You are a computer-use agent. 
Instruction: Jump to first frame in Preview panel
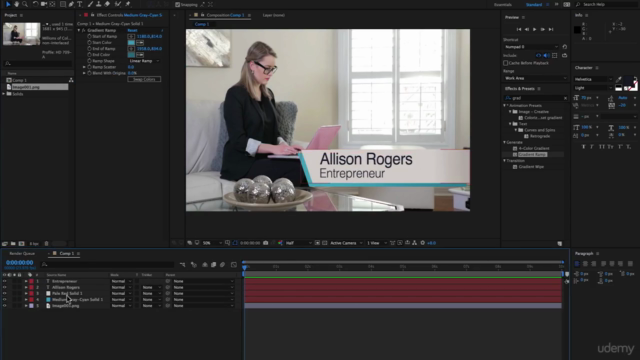click(519, 29)
